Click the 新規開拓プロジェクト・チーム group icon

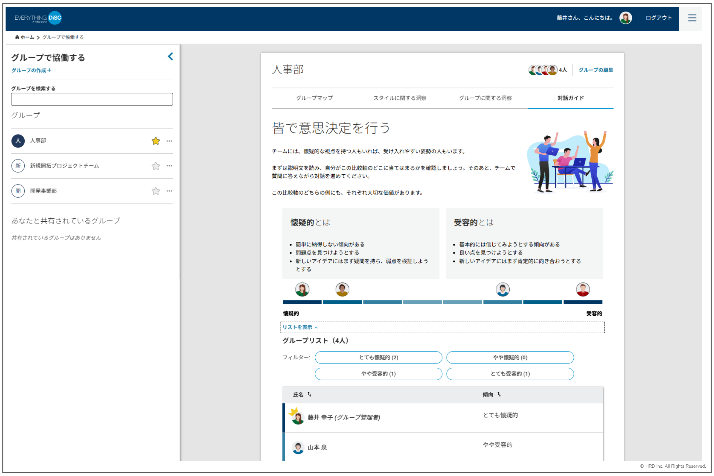tap(17, 165)
